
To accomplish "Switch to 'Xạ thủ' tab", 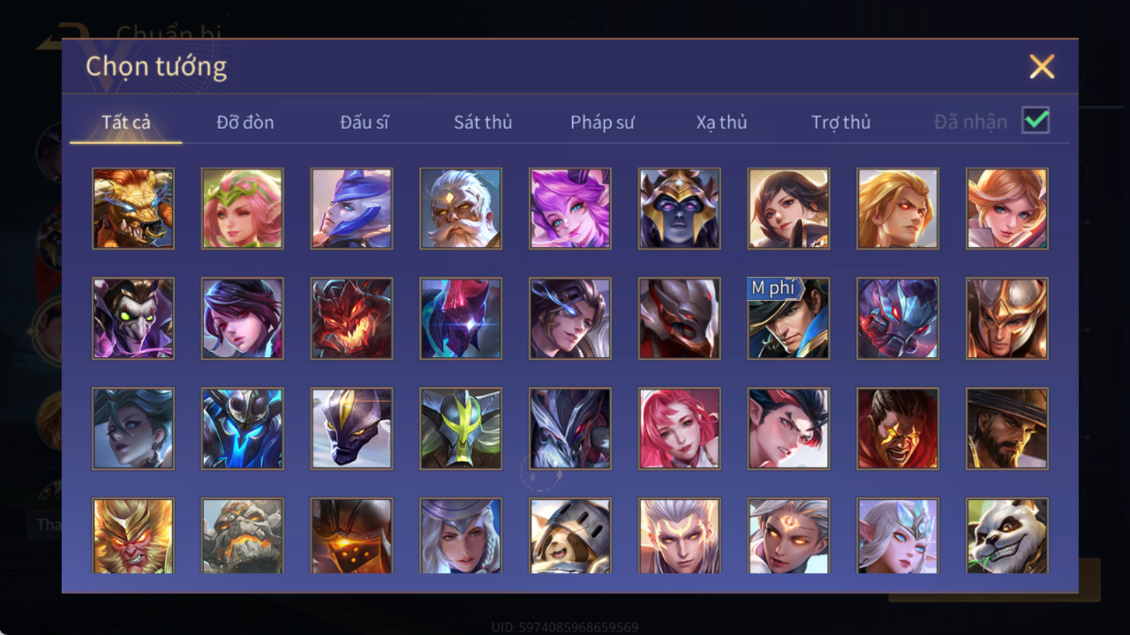I will 721,123.
